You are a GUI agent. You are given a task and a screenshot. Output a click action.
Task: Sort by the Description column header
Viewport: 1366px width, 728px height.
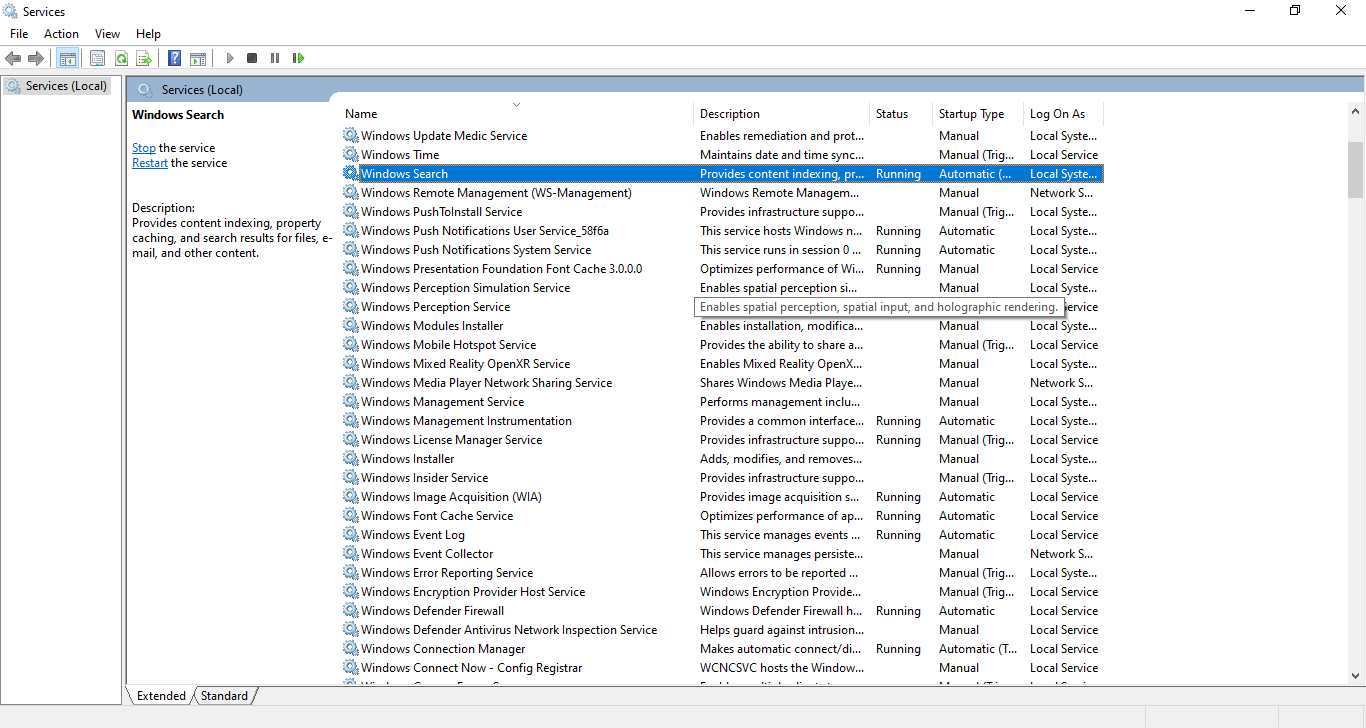coord(781,114)
